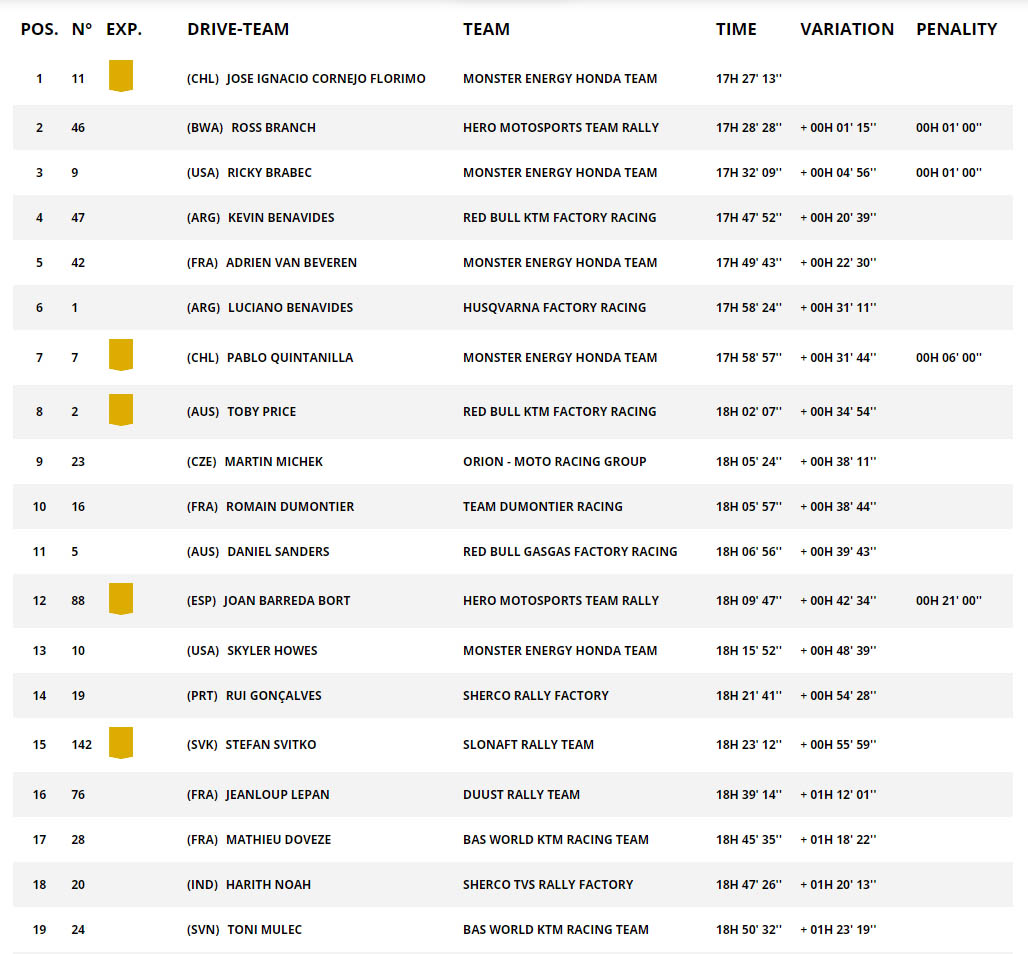Open Luciano Benavides rider entry
1028x954 pixels.
290,307
